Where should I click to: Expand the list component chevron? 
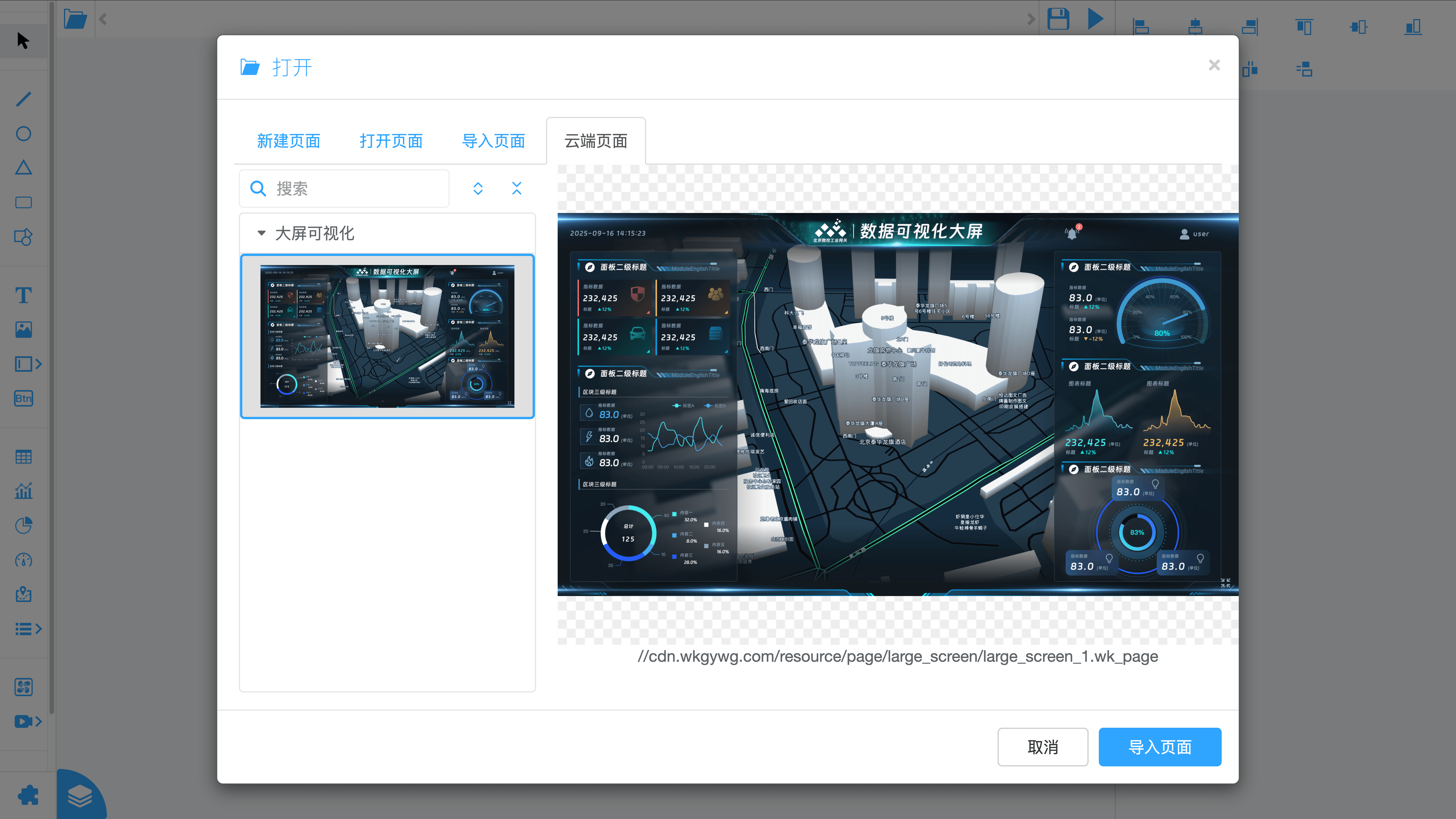tap(38, 628)
